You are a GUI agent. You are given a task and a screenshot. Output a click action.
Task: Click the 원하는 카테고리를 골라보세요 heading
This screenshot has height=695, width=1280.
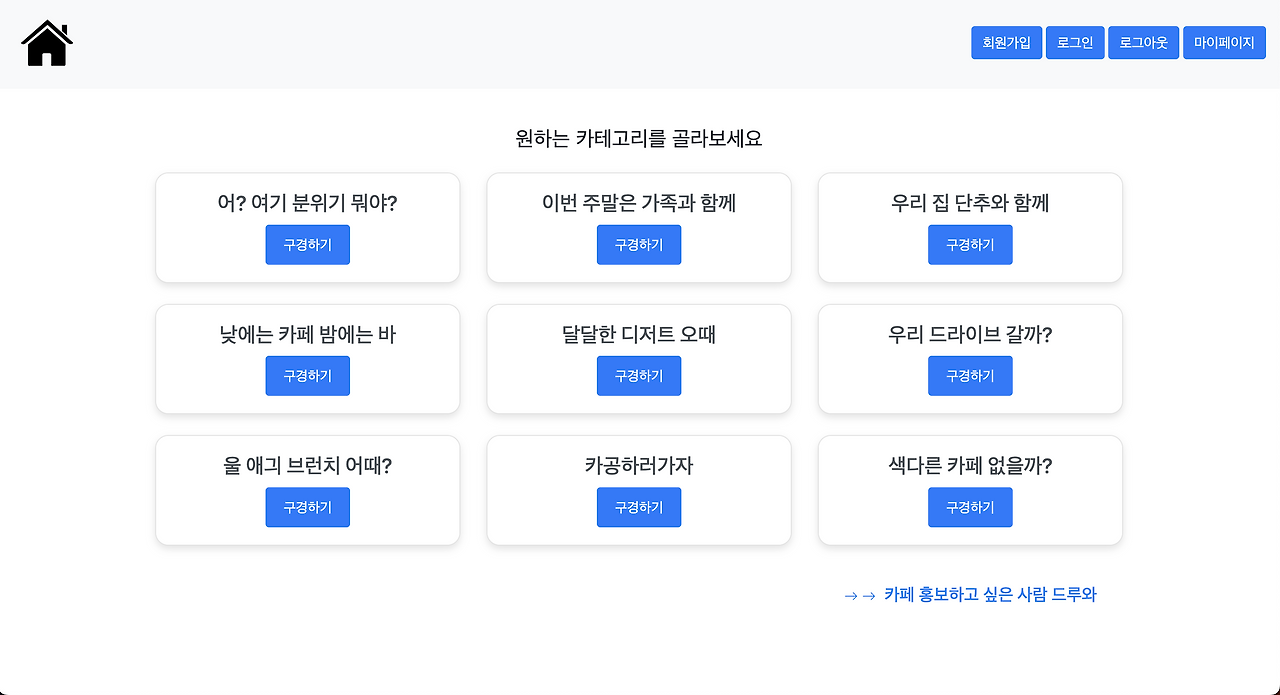(639, 138)
